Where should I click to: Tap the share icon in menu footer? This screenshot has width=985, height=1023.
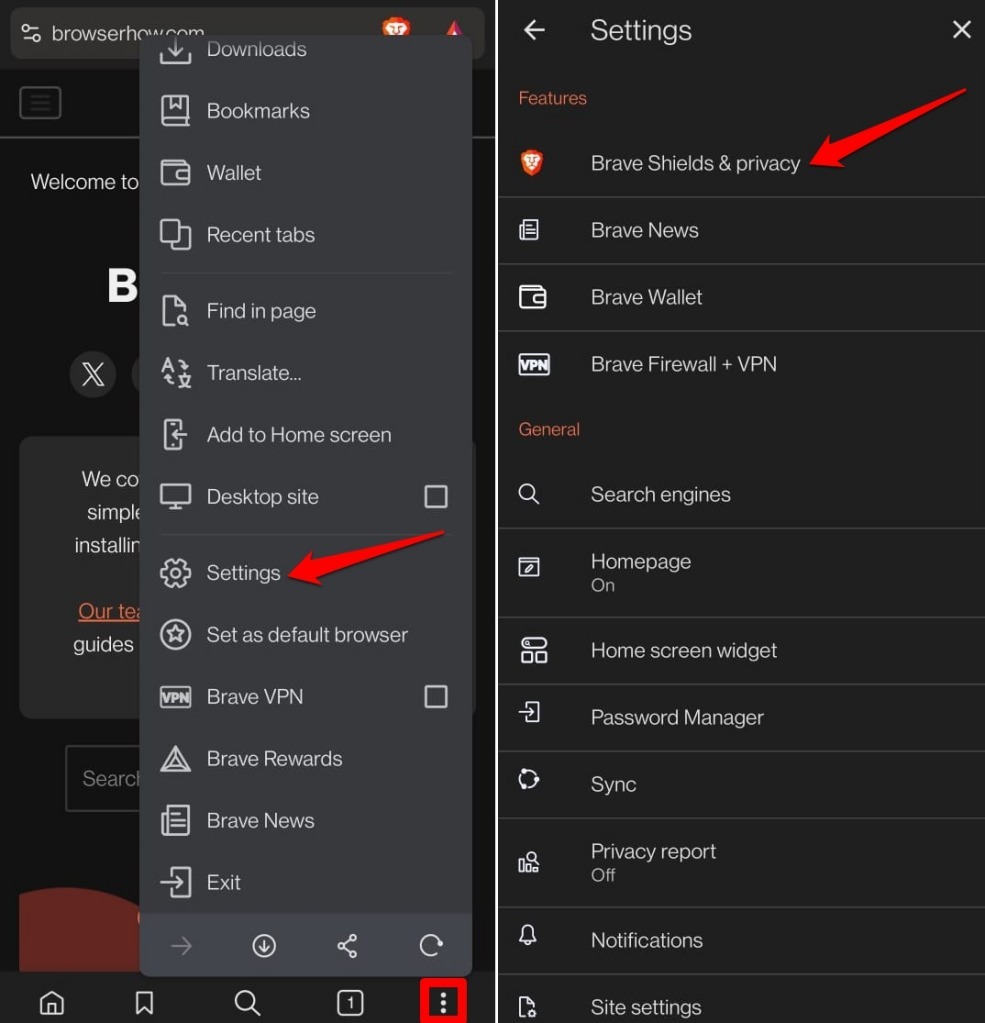click(347, 945)
